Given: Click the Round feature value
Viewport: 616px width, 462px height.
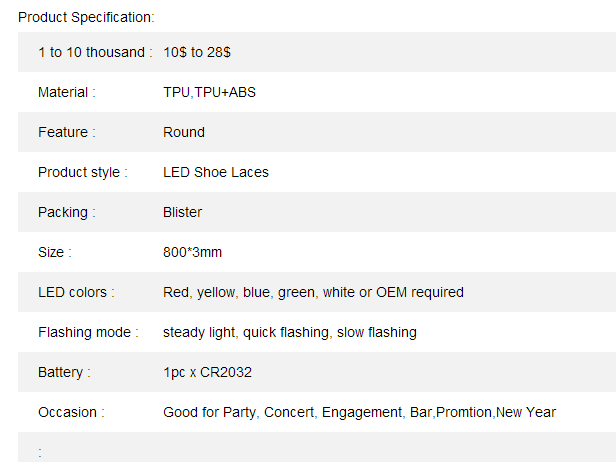Looking at the screenshot, I should 184,132.
